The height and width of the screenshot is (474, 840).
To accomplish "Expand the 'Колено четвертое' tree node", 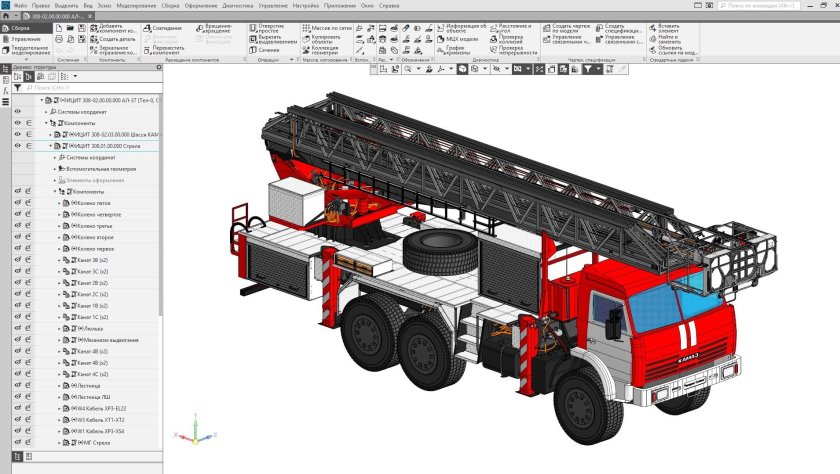I will point(60,214).
